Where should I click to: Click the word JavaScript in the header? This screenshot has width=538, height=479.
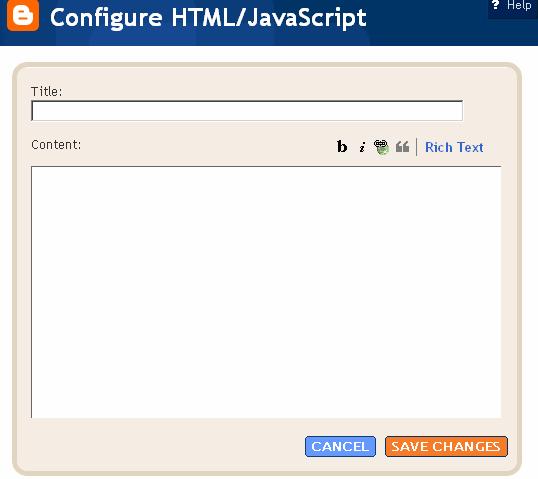point(307,18)
